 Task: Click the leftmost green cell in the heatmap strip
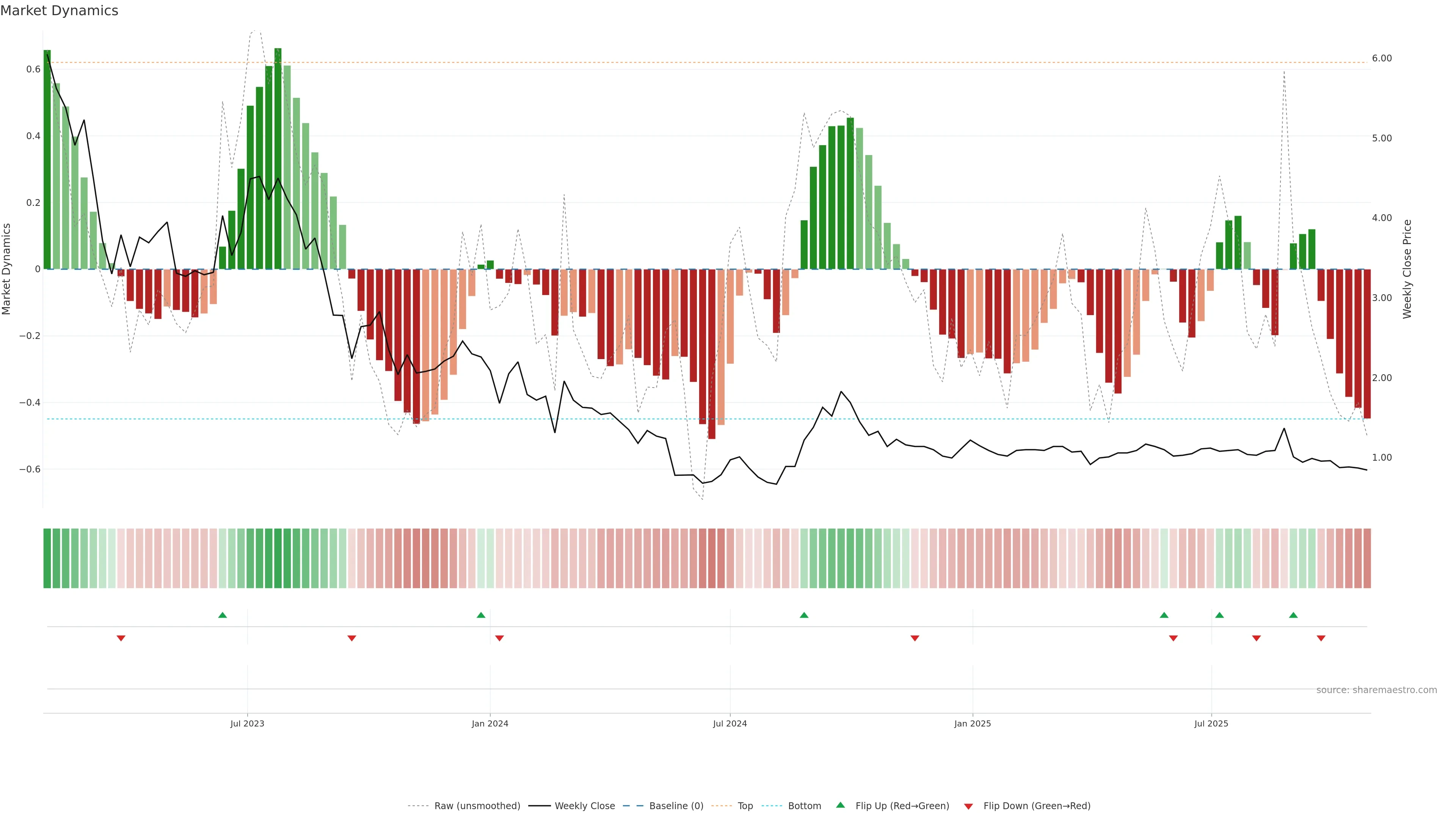(x=47, y=559)
